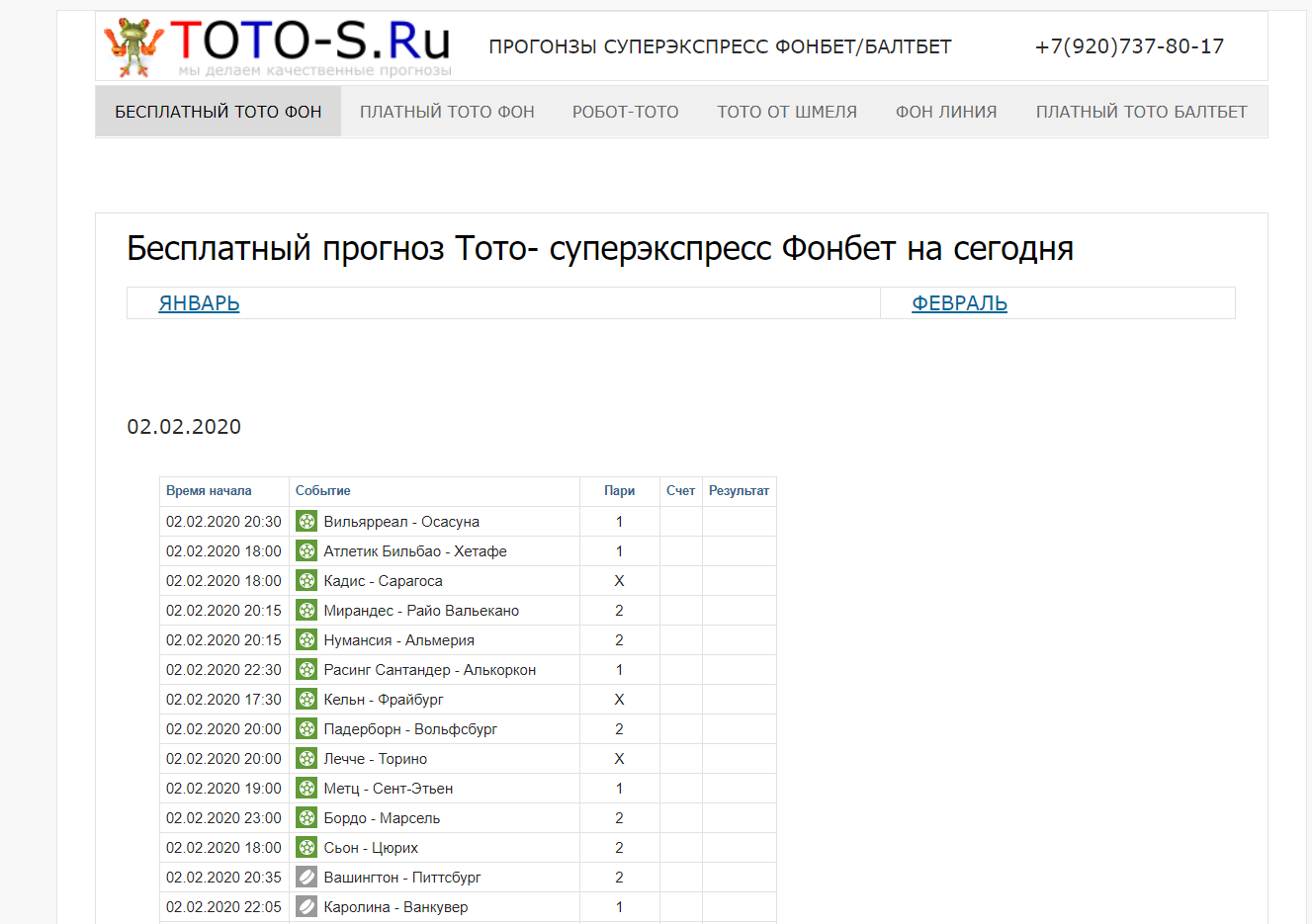Select Тото от Шмеля in navigation
This screenshot has height=924, width=1312.
click(787, 112)
